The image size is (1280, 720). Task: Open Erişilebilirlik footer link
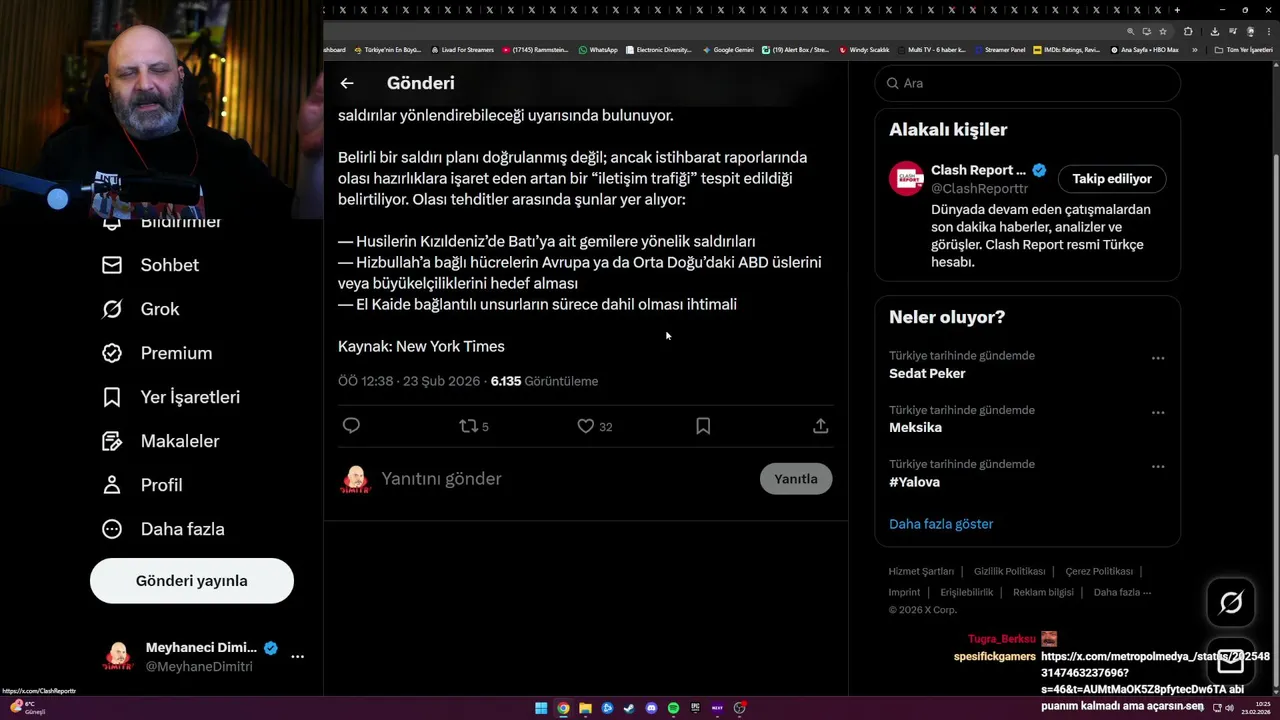pos(966,592)
